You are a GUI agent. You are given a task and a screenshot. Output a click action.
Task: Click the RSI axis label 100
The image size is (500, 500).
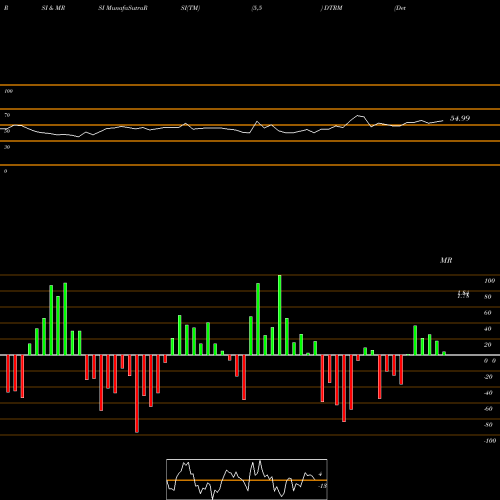(8, 91)
